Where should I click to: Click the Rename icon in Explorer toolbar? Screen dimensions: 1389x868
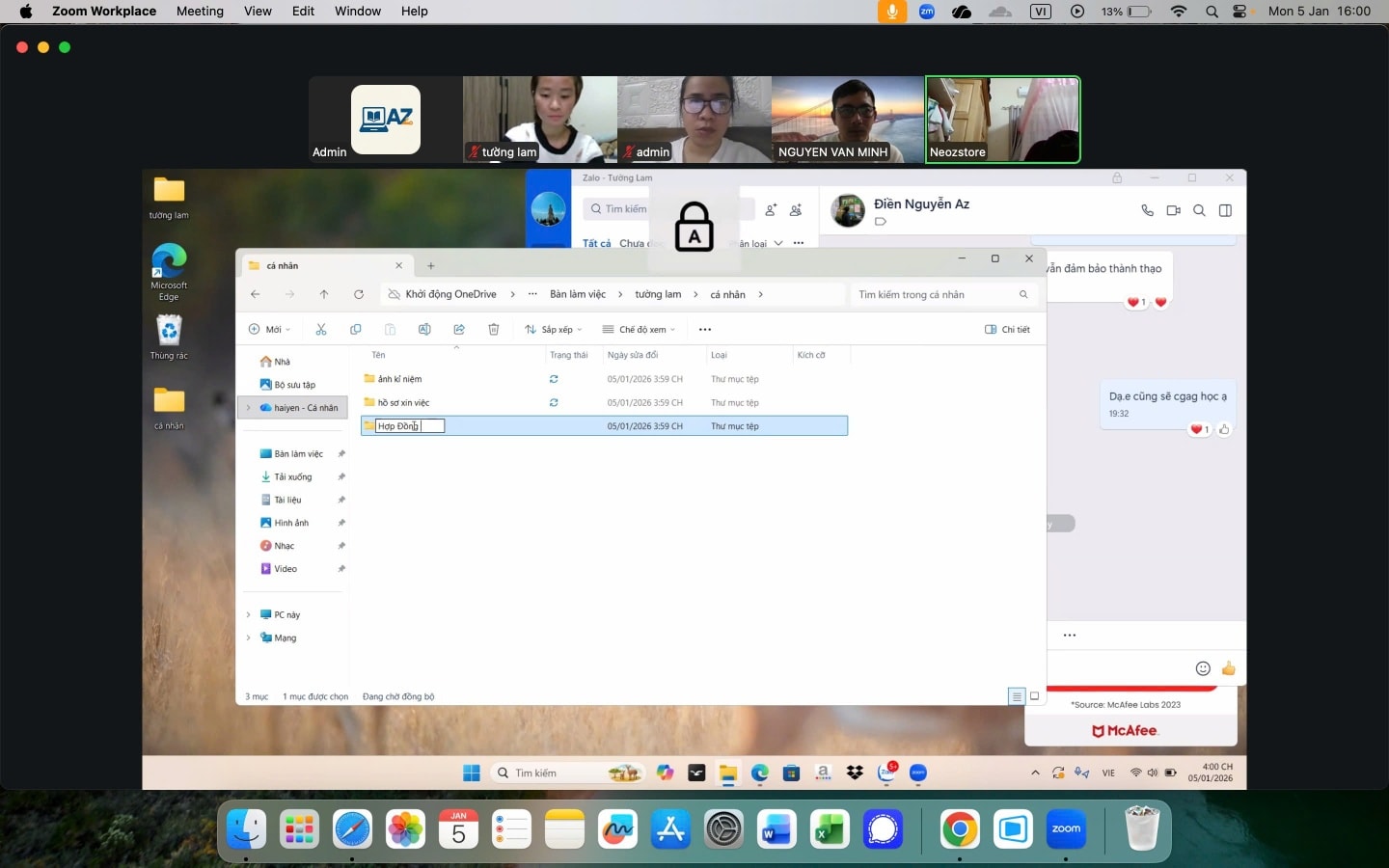click(424, 330)
